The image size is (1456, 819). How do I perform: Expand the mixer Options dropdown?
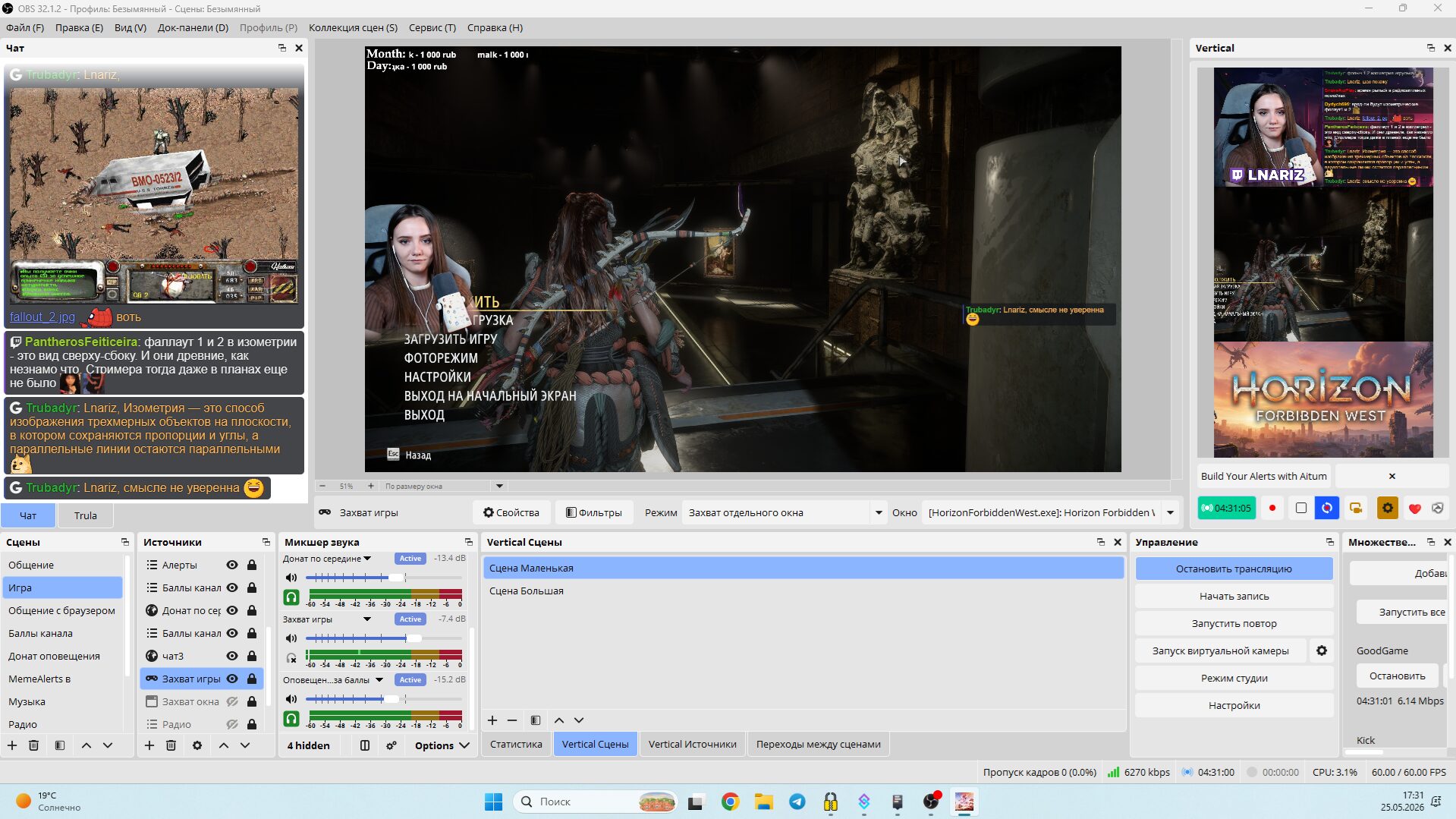click(442, 745)
